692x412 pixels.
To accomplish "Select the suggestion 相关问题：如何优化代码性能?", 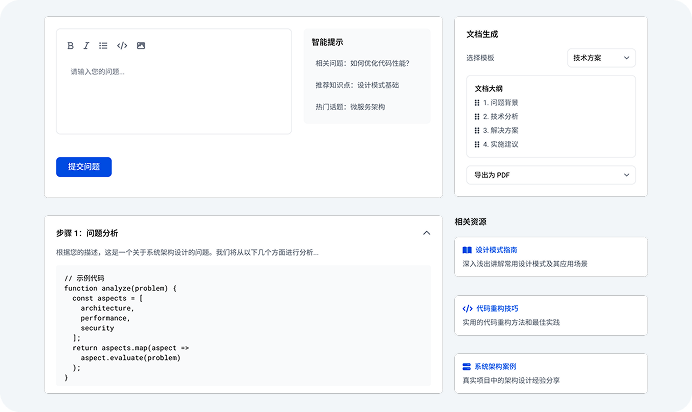I will pos(362,63).
